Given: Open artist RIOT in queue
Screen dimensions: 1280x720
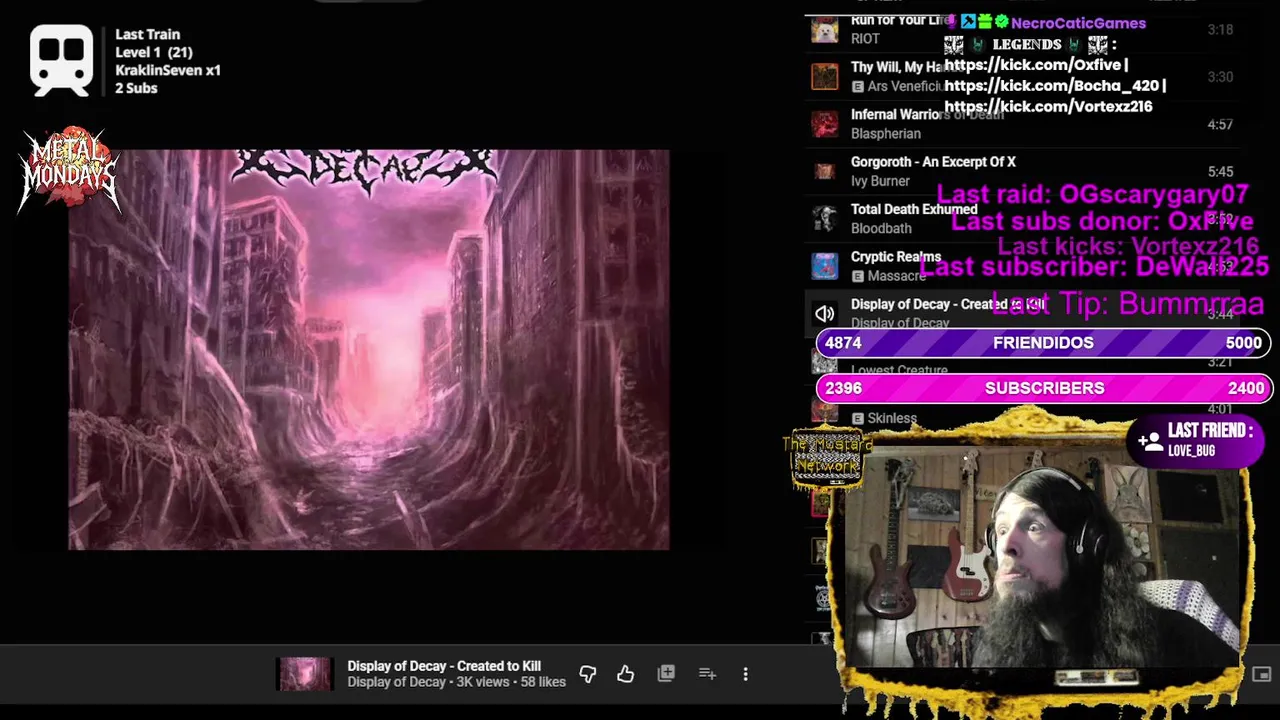Looking at the screenshot, I should point(865,39).
